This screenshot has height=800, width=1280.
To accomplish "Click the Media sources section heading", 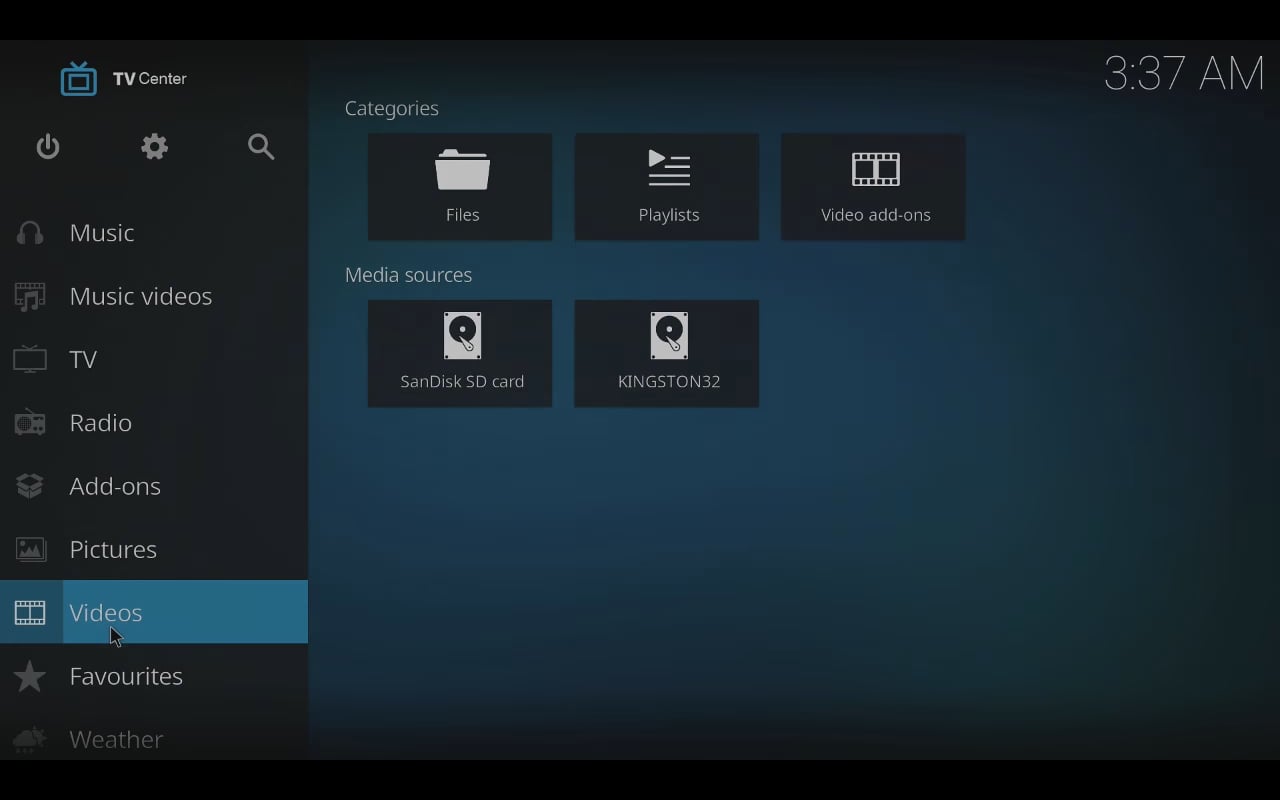I will [408, 274].
